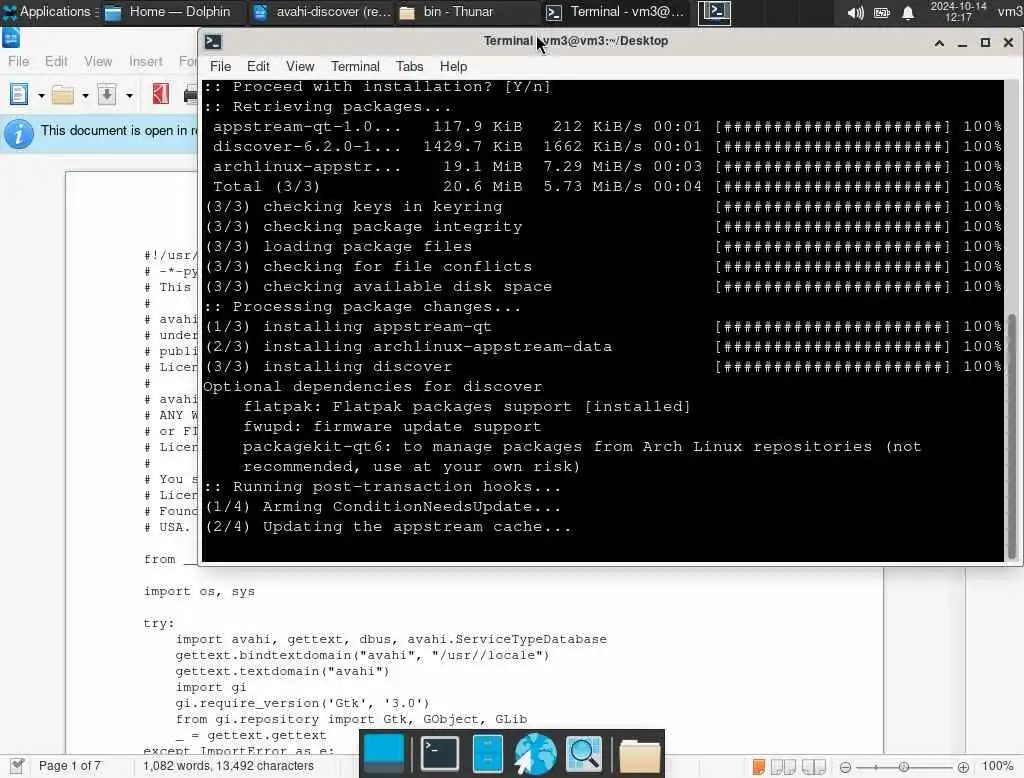Image resolution: width=1024 pixels, height=778 pixels.
Task: Click Show Desktop icon in dock
Action: (x=383, y=754)
